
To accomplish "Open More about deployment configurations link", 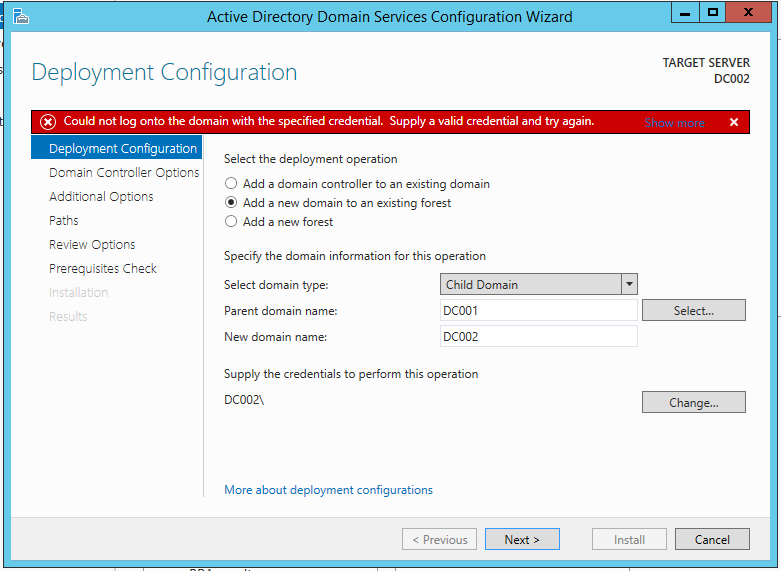I will pyautogui.click(x=328, y=490).
